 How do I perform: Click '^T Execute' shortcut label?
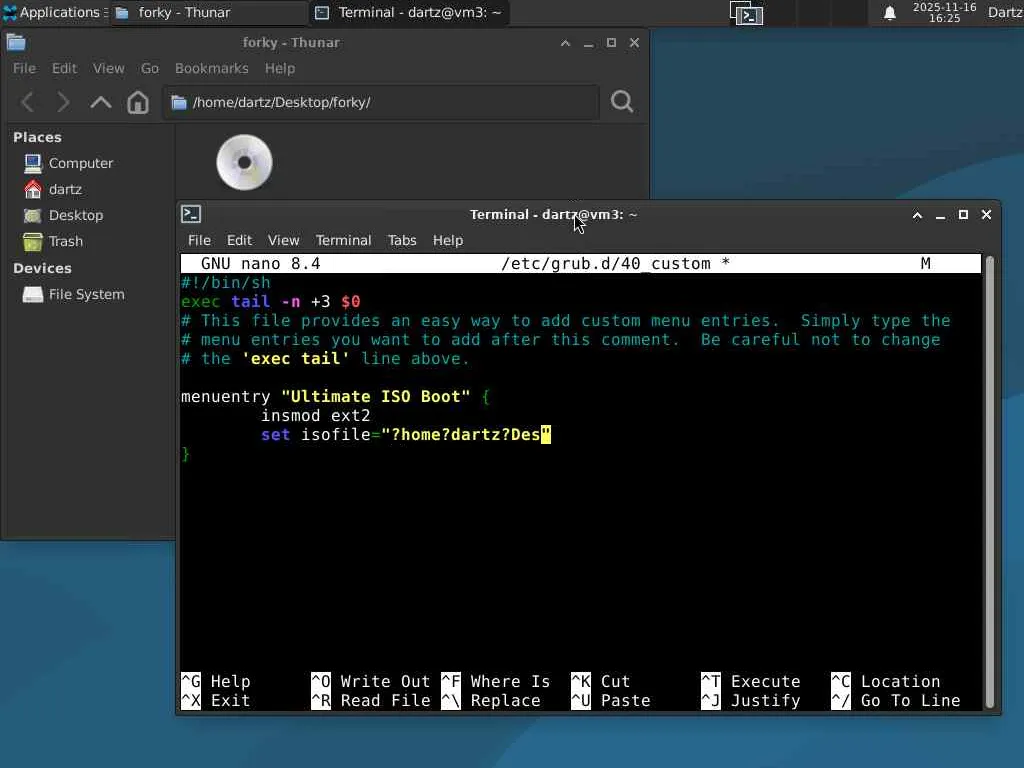(750, 681)
